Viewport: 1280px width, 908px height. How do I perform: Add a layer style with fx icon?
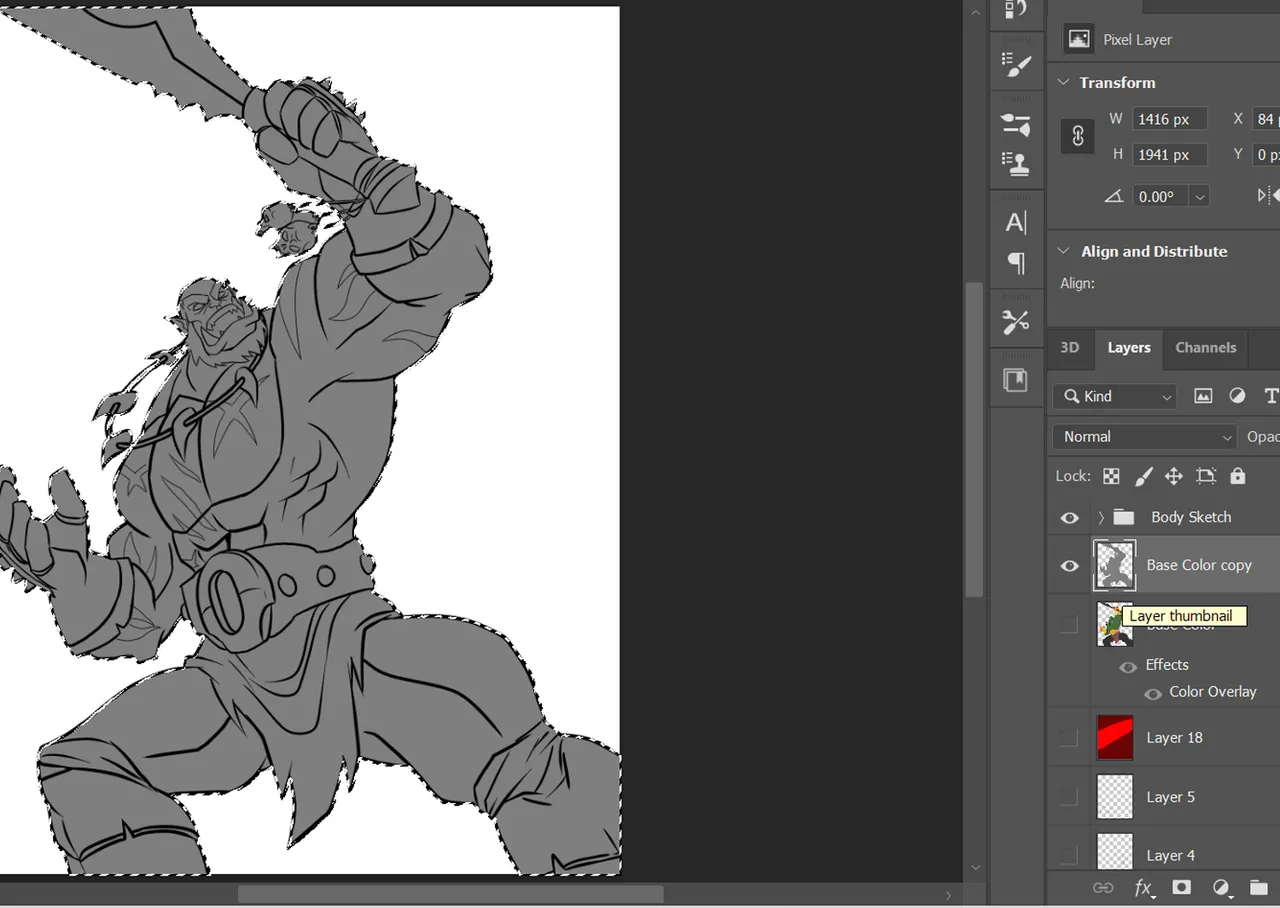click(x=1143, y=887)
